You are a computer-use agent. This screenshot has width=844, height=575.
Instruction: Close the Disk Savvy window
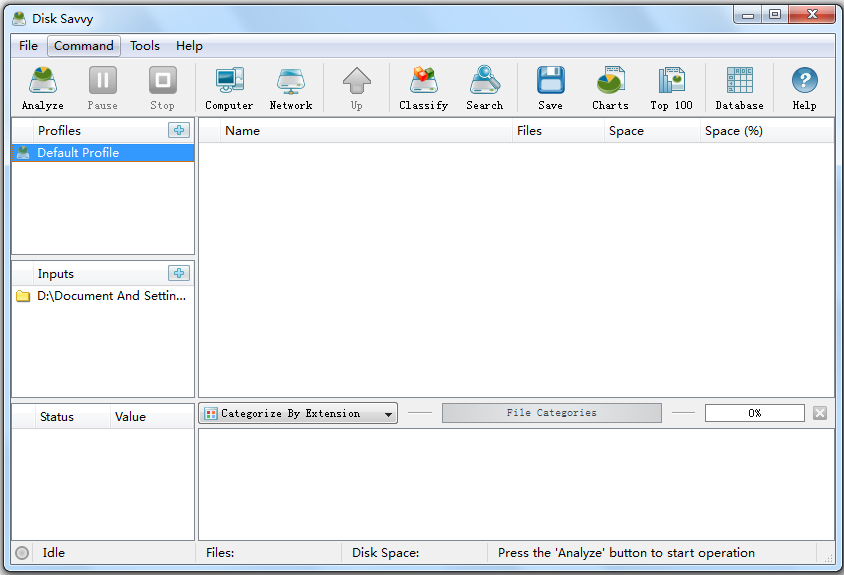[812, 15]
